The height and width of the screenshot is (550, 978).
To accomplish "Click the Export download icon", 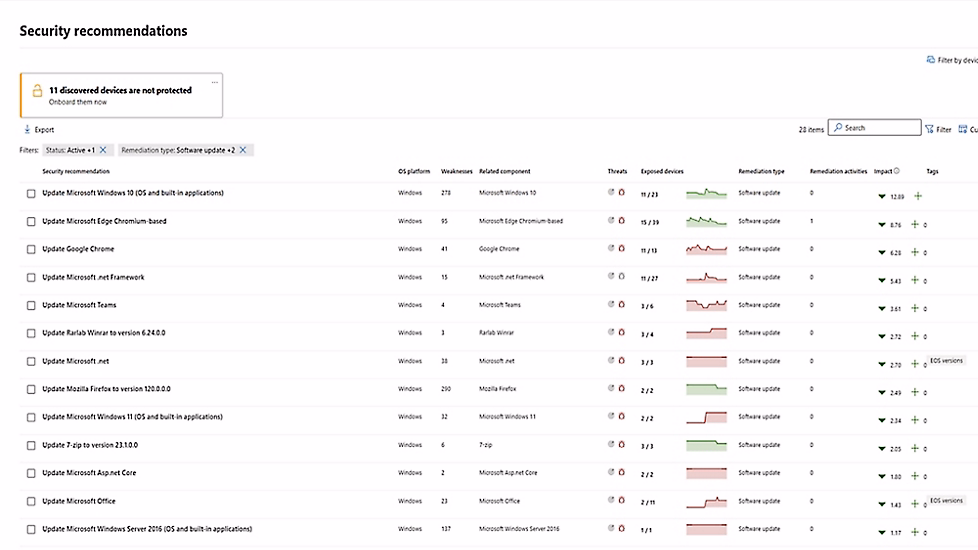I will coord(27,130).
